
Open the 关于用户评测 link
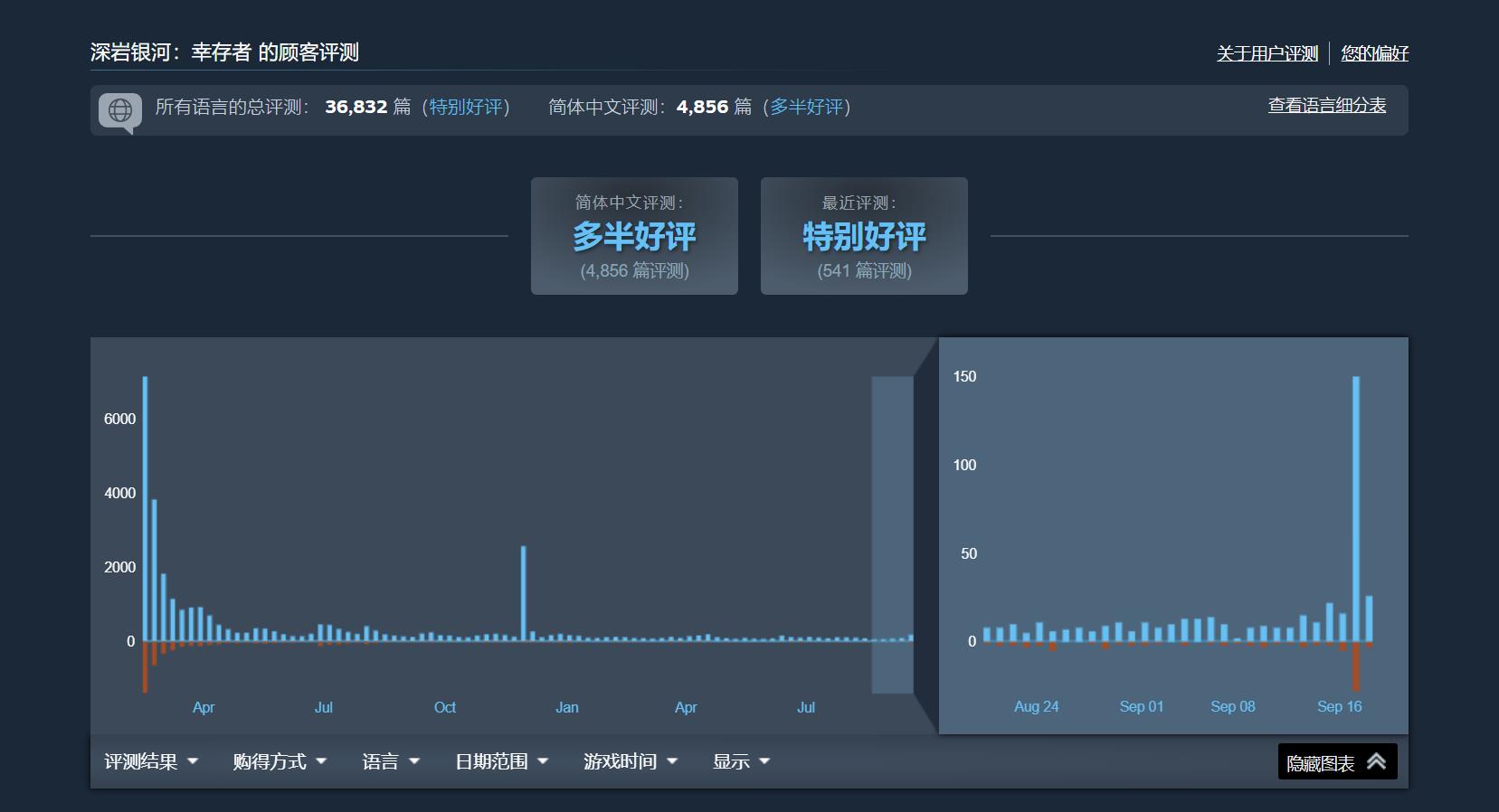(1267, 53)
